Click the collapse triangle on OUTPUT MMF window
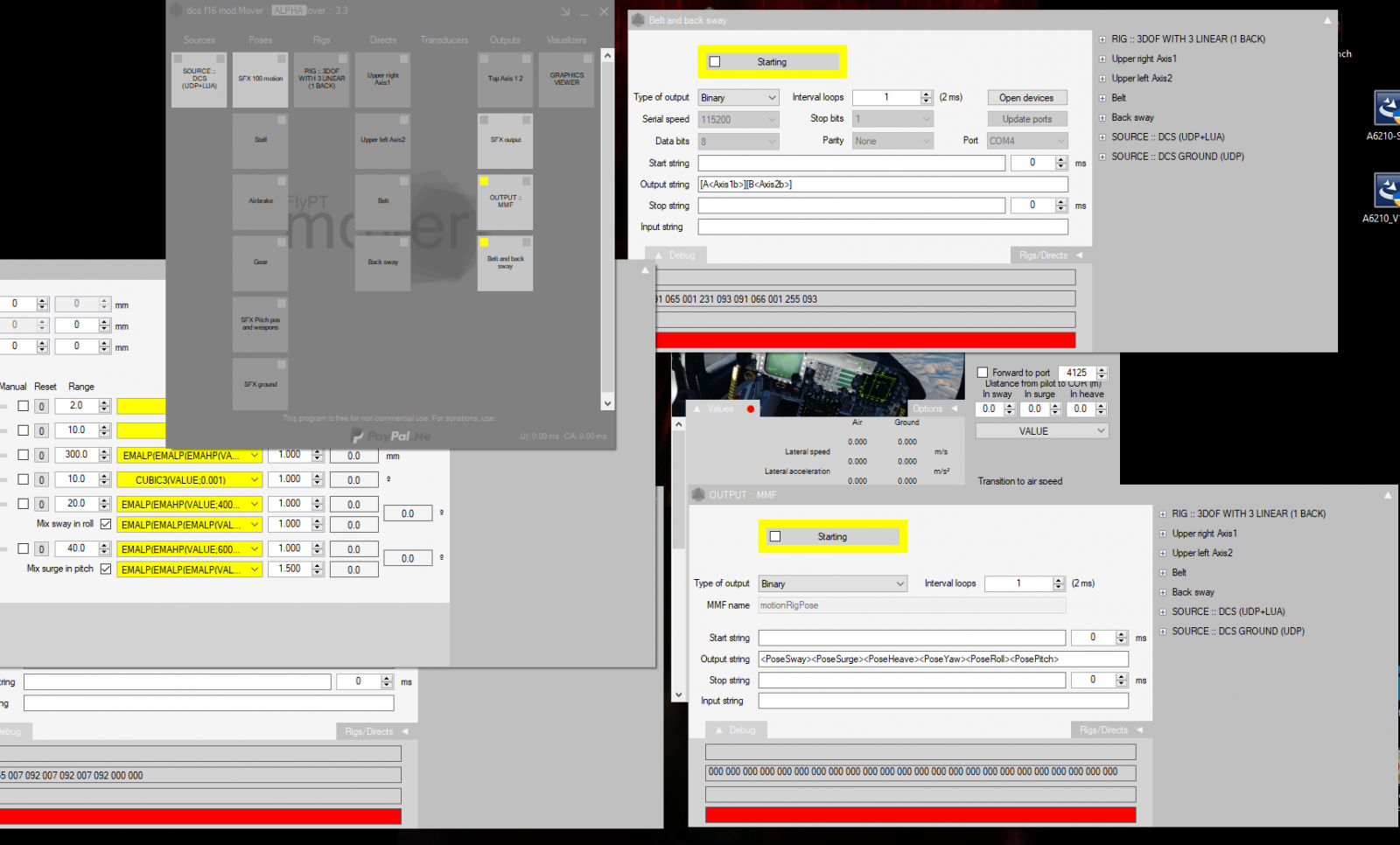Viewport: 1400px width, 845px height. 1388,495
